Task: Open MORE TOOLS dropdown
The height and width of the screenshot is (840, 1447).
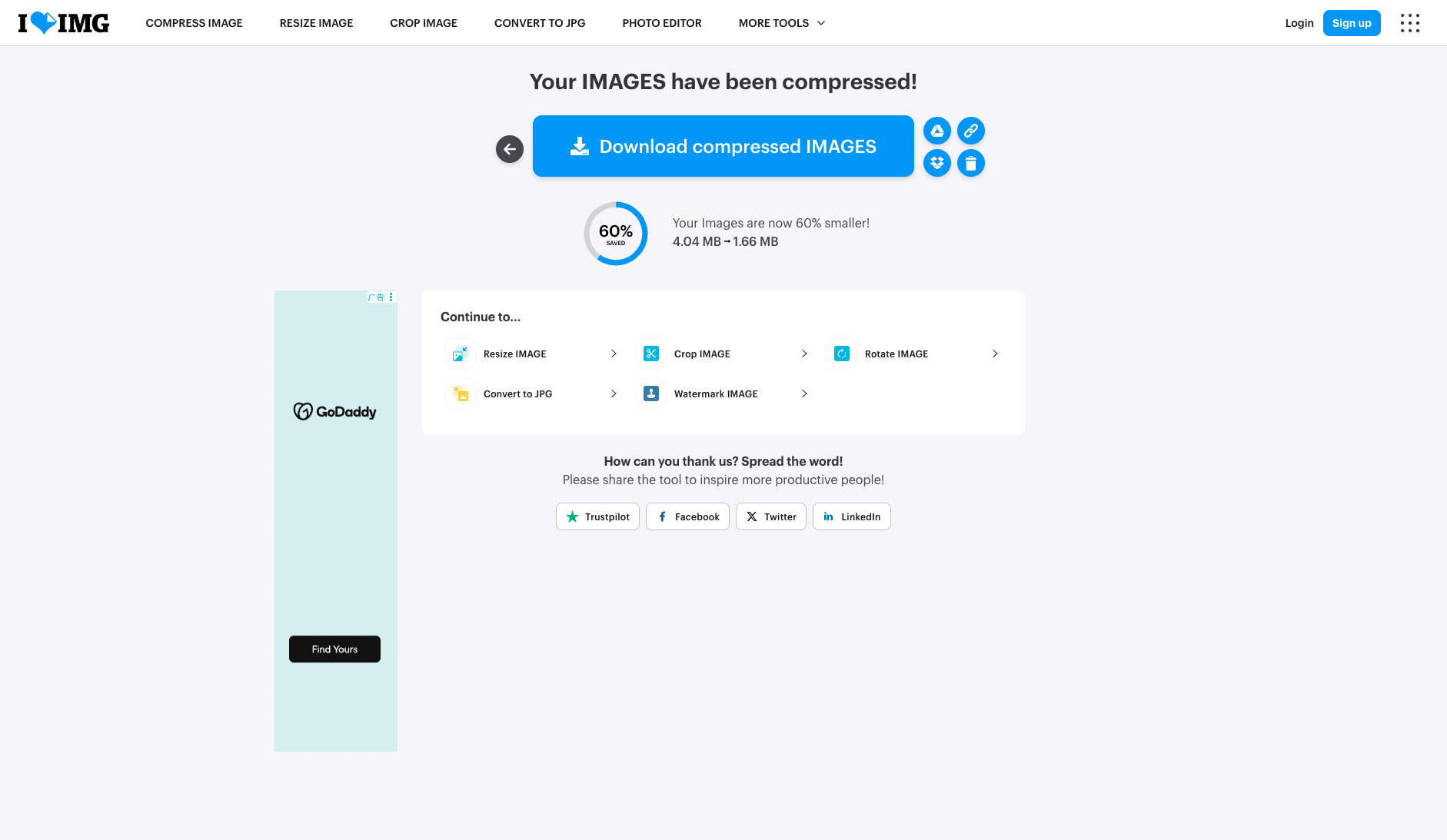Action: [x=782, y=23]
